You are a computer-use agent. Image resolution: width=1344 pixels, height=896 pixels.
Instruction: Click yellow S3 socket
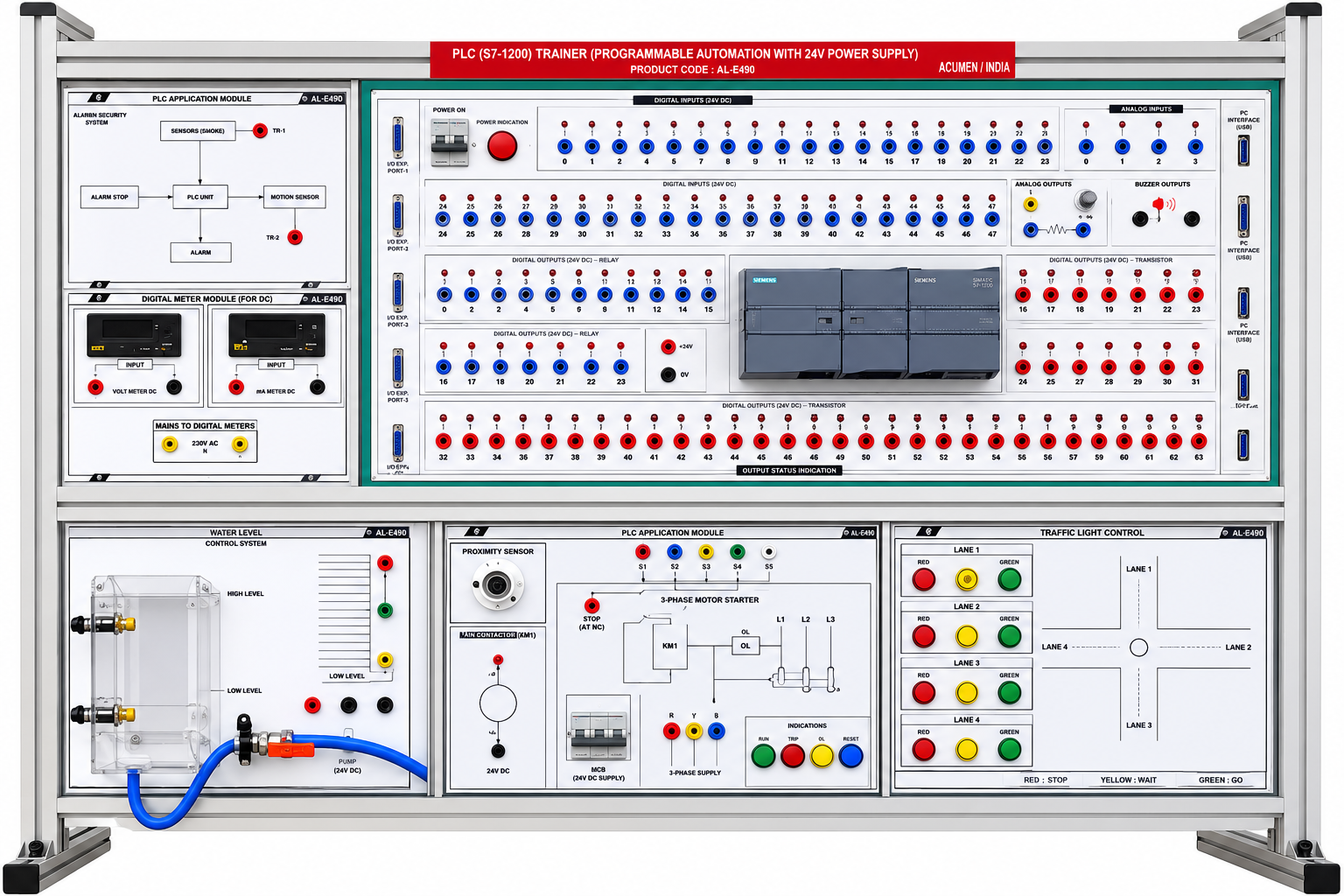coord(706,551)
